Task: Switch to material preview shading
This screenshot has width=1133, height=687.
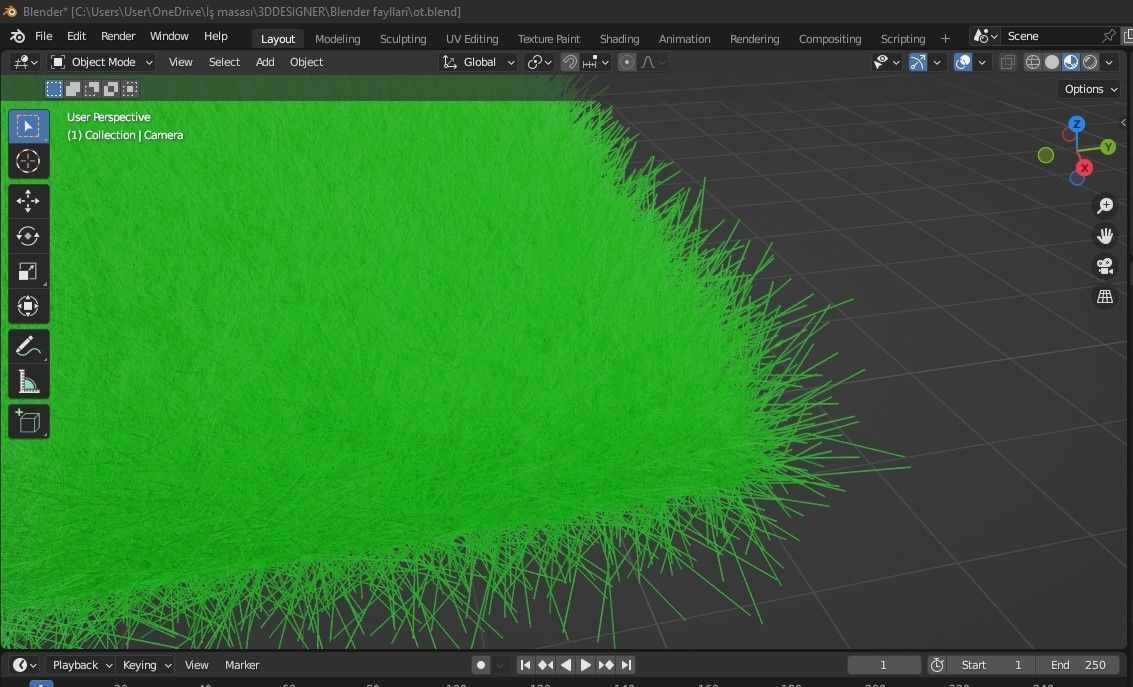Action: [x=1071, y=62]
